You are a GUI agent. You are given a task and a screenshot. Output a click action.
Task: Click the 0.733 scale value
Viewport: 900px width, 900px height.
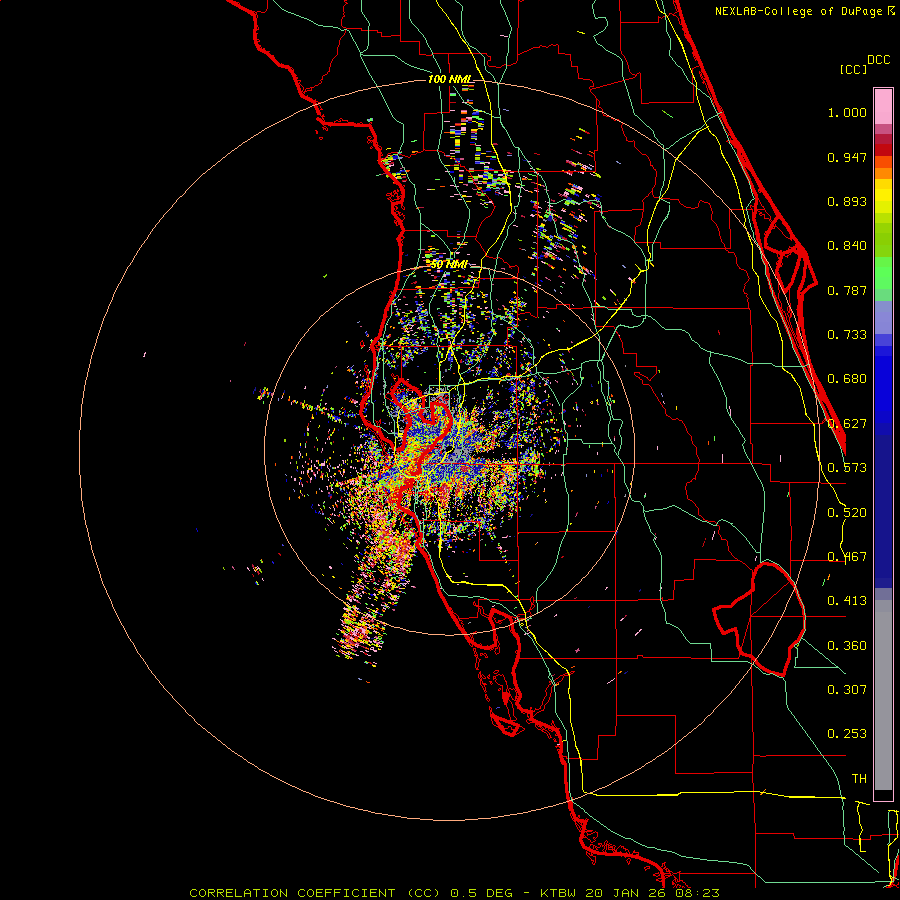847,335
